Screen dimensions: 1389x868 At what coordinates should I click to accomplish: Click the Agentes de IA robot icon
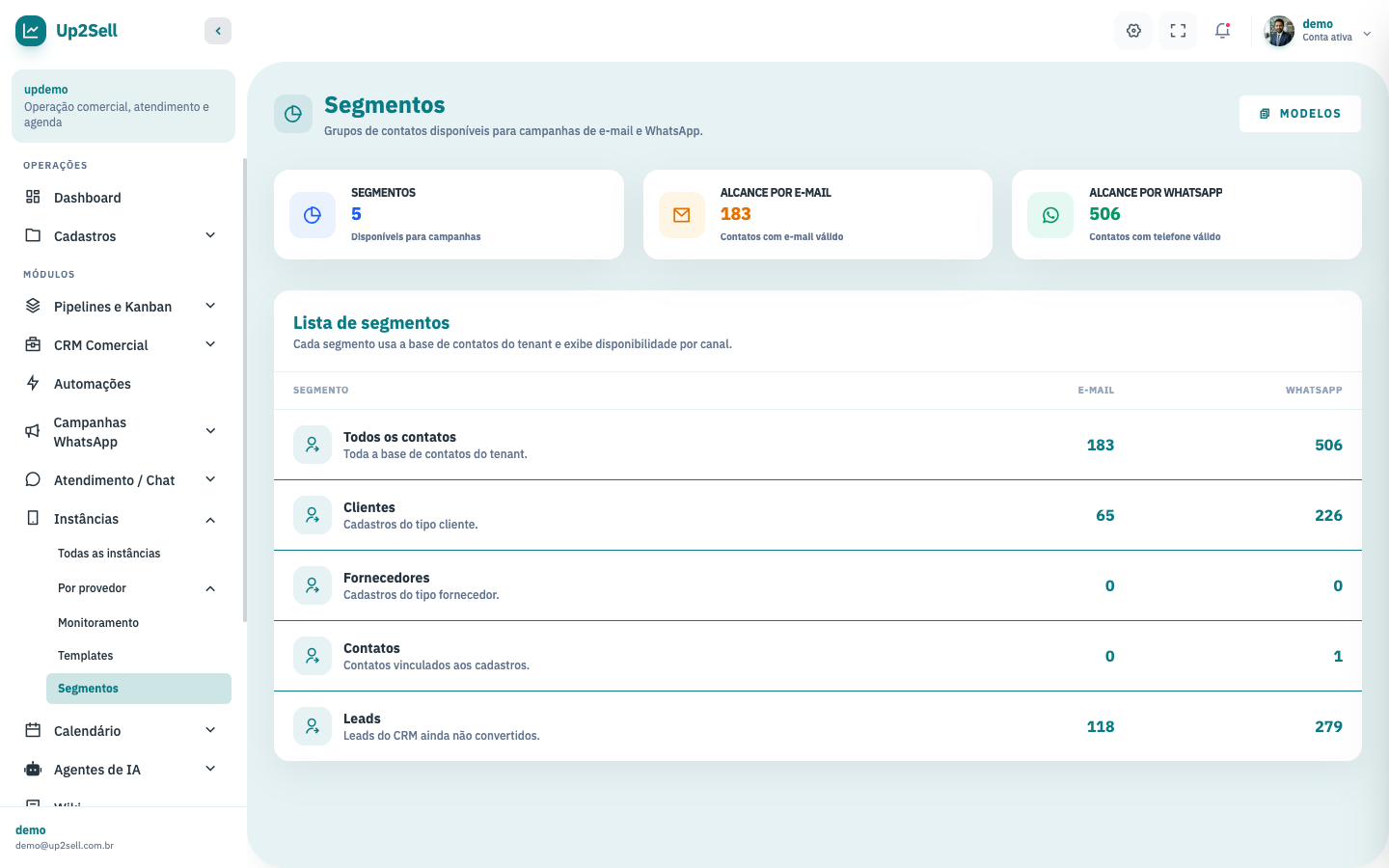click(x=33, y=769)
